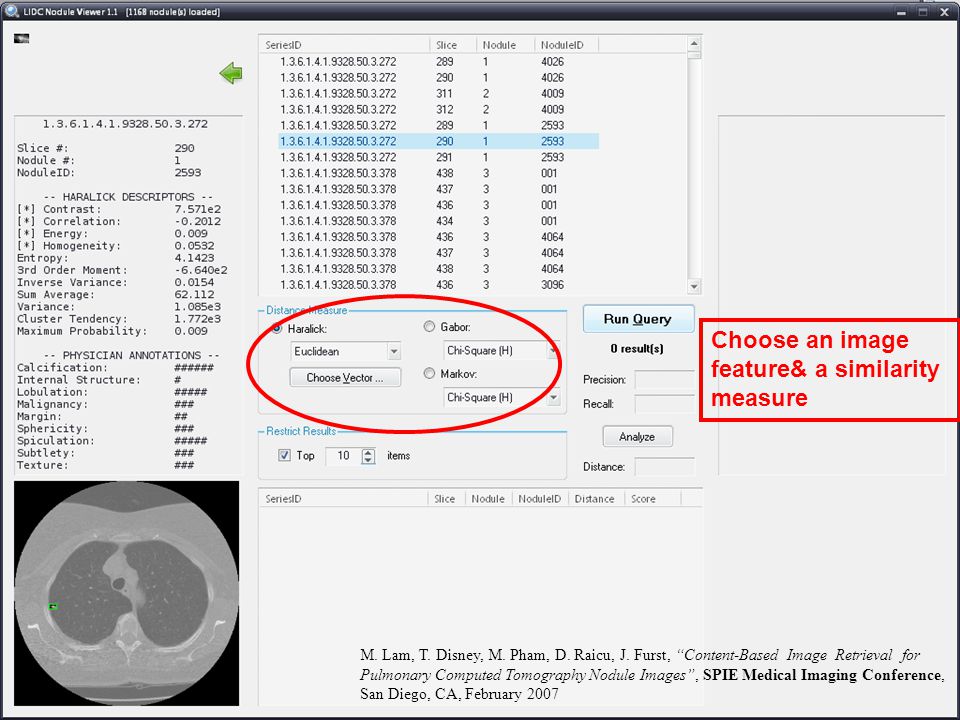This screenshot has width=960, height=720.
Task: Open the Gabor Chi-Square dropdown
Action: click(x=553, y=350)
